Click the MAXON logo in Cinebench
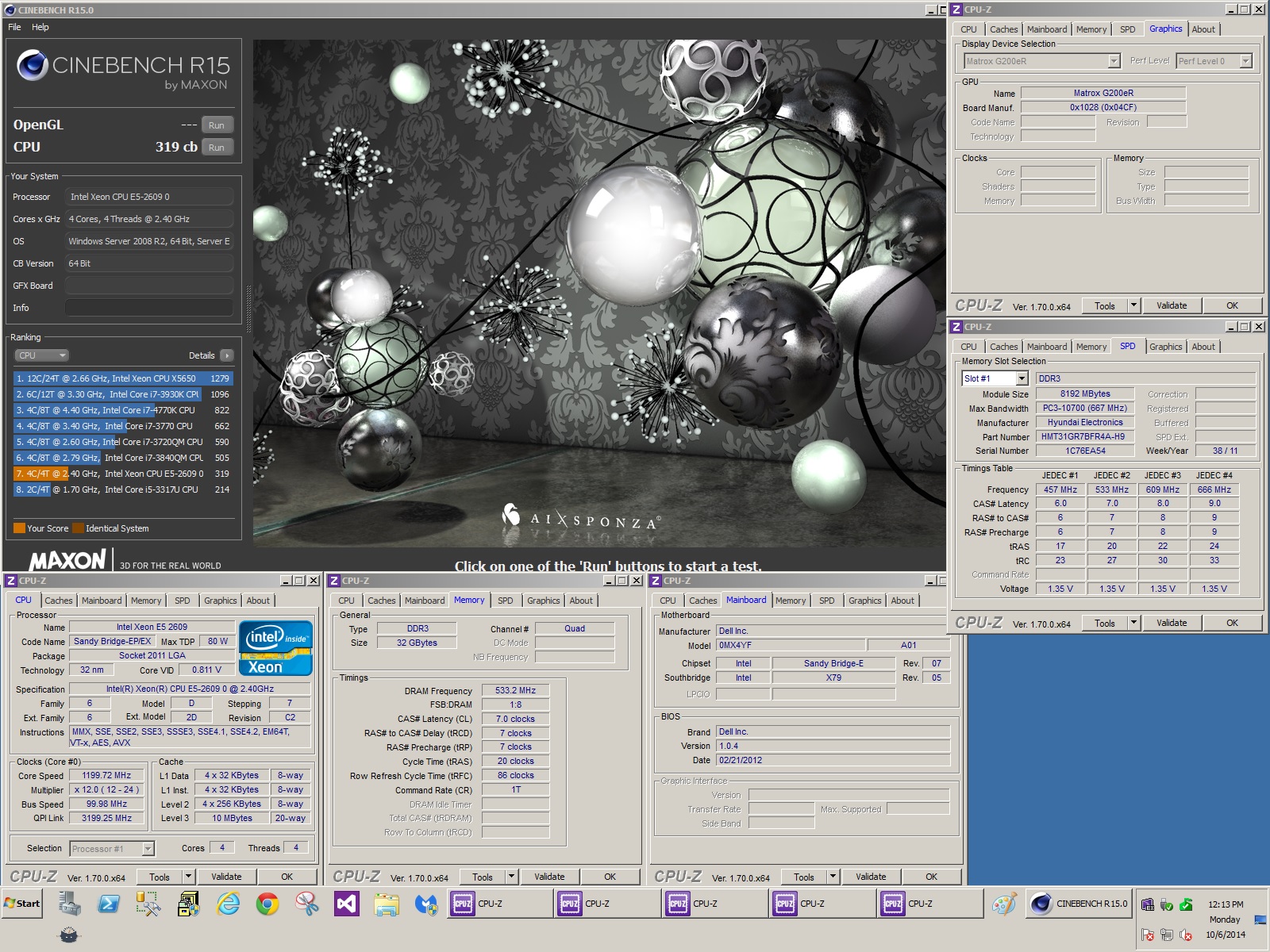Screen dimensions: 1270x952 pyautogui.click(x=67, y=560)
